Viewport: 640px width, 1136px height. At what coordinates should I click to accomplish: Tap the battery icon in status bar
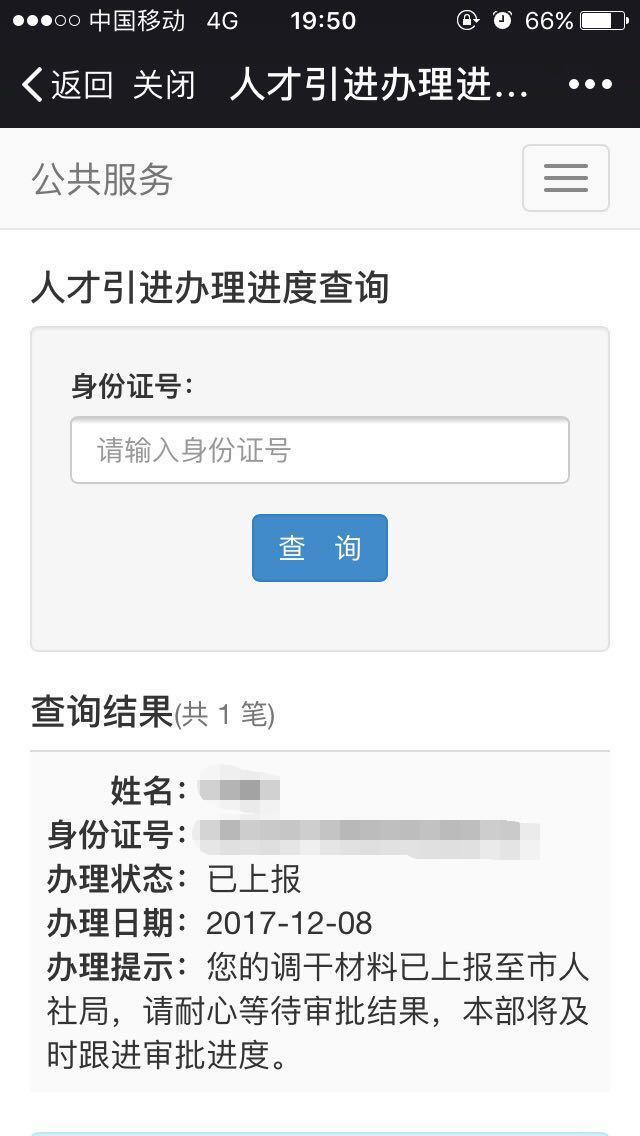coord(604,20)
